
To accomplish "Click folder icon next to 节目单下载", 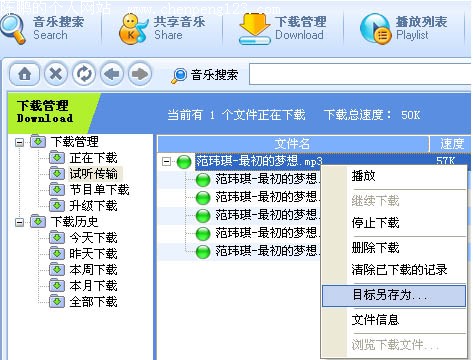I will coord(57,189).
